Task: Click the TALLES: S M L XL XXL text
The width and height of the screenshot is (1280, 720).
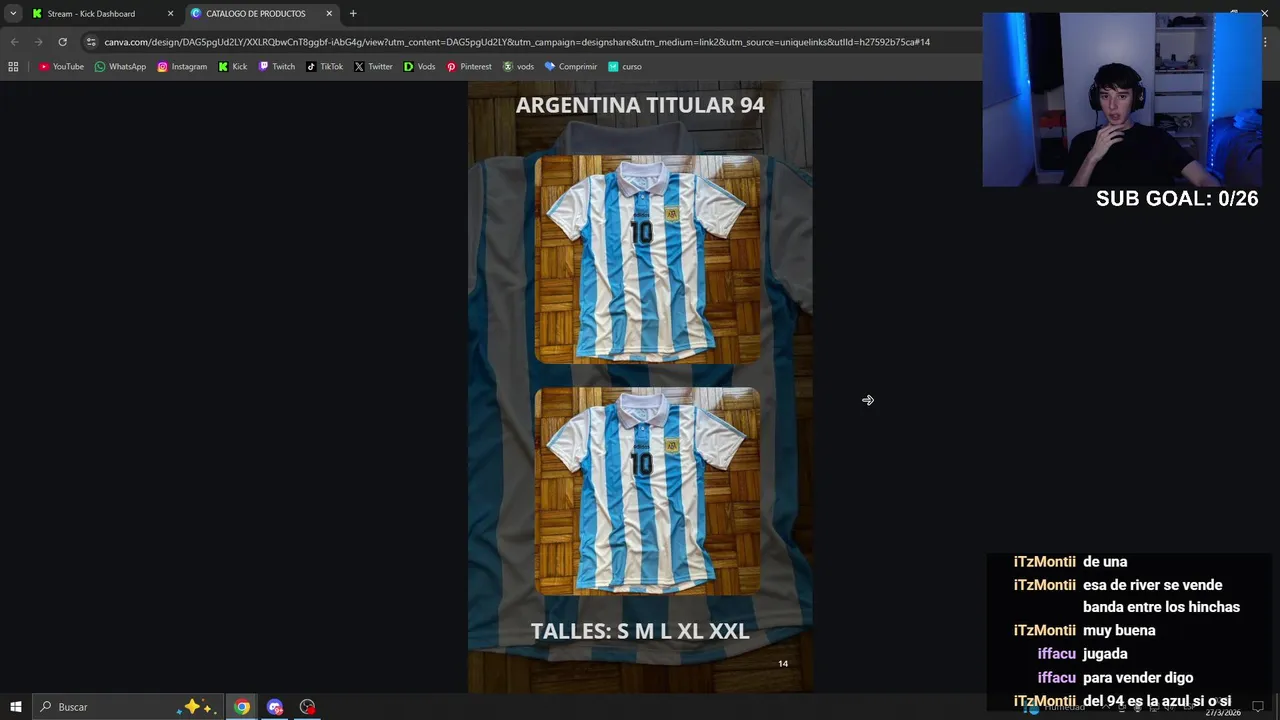Action: click(640, 631)
